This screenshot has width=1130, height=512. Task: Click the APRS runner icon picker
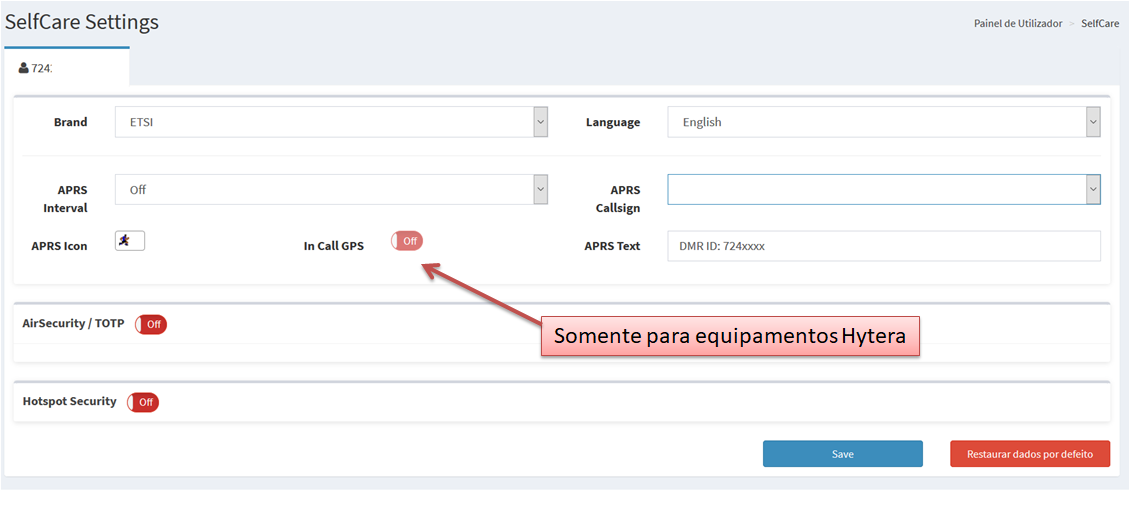pos(130,241)
